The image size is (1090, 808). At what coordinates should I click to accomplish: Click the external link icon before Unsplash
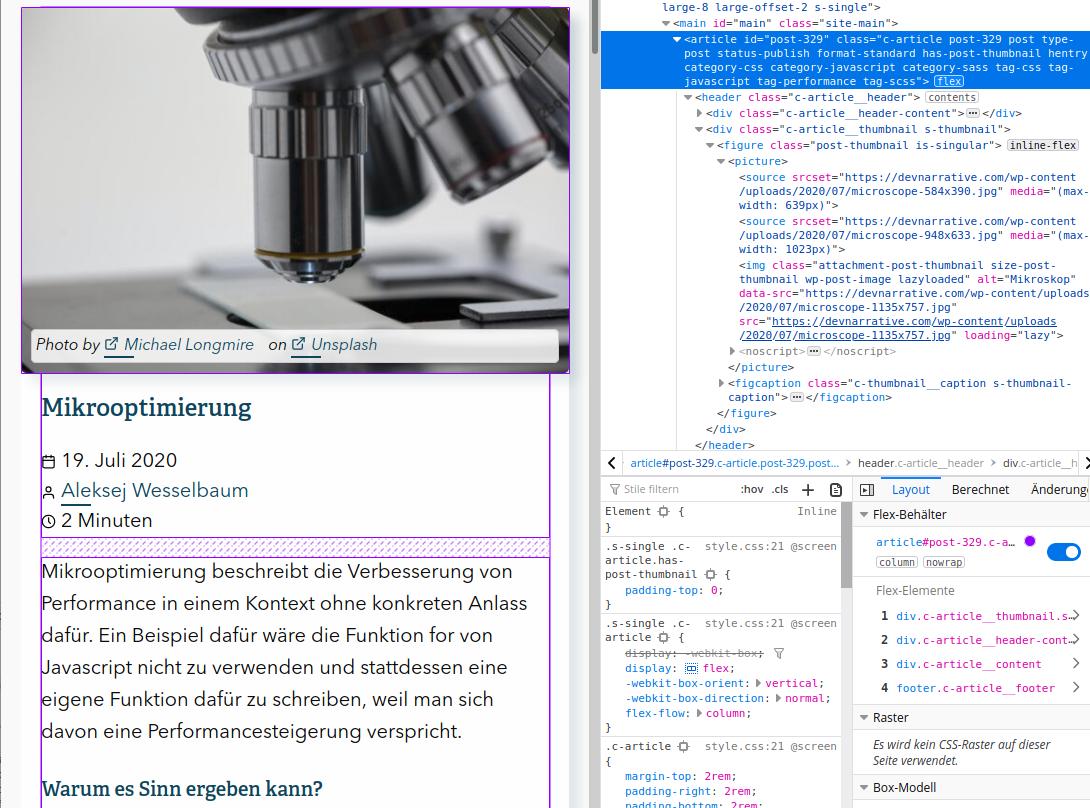[x=298, y=344]
